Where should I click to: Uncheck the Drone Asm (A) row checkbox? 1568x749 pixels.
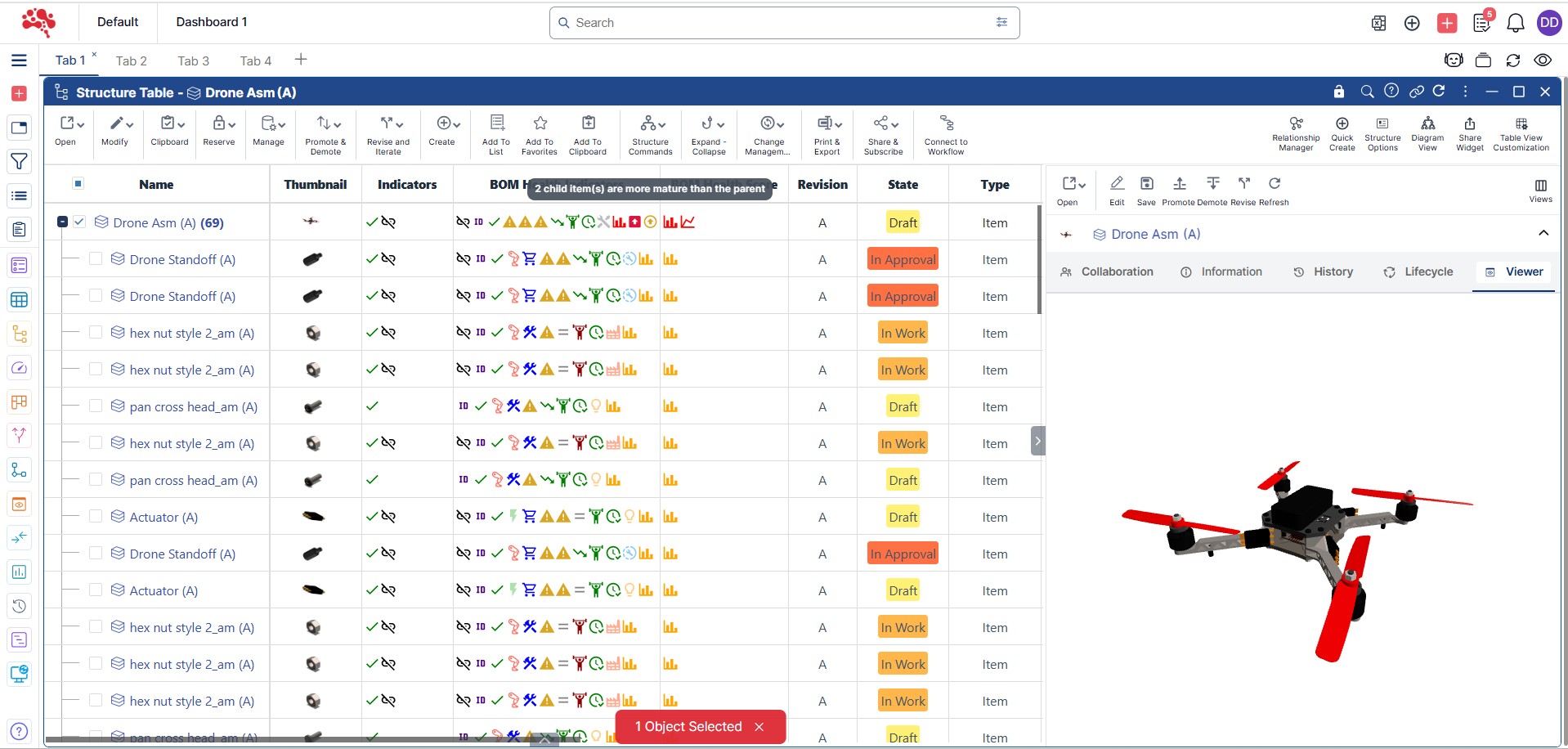79,222
